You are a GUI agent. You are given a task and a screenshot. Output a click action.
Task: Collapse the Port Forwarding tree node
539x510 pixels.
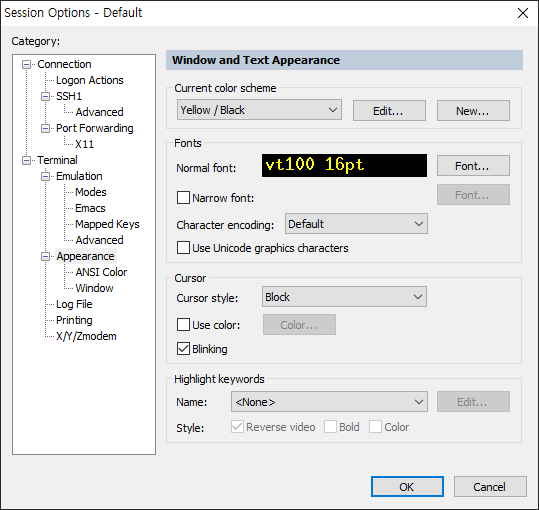[45, 128]
